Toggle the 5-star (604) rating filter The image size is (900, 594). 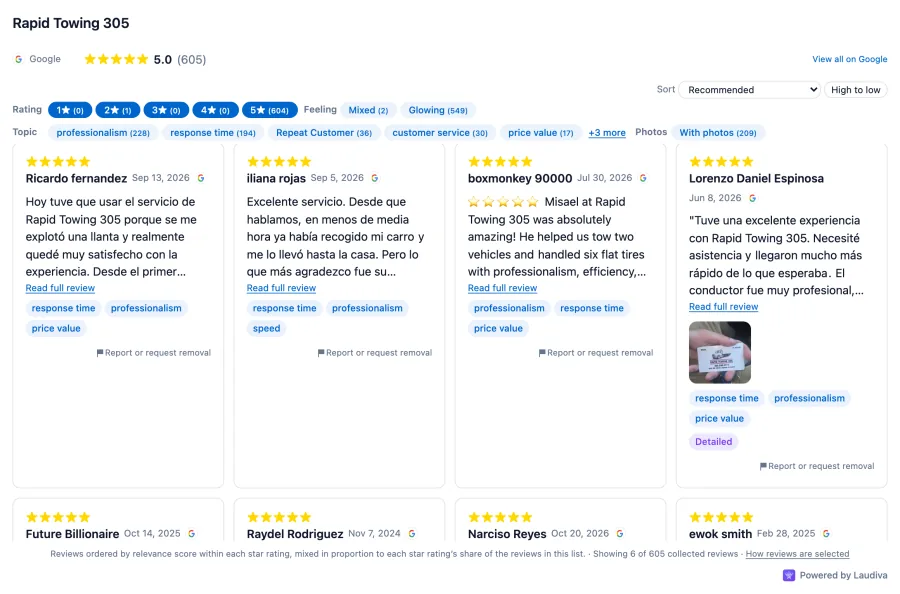270,110
